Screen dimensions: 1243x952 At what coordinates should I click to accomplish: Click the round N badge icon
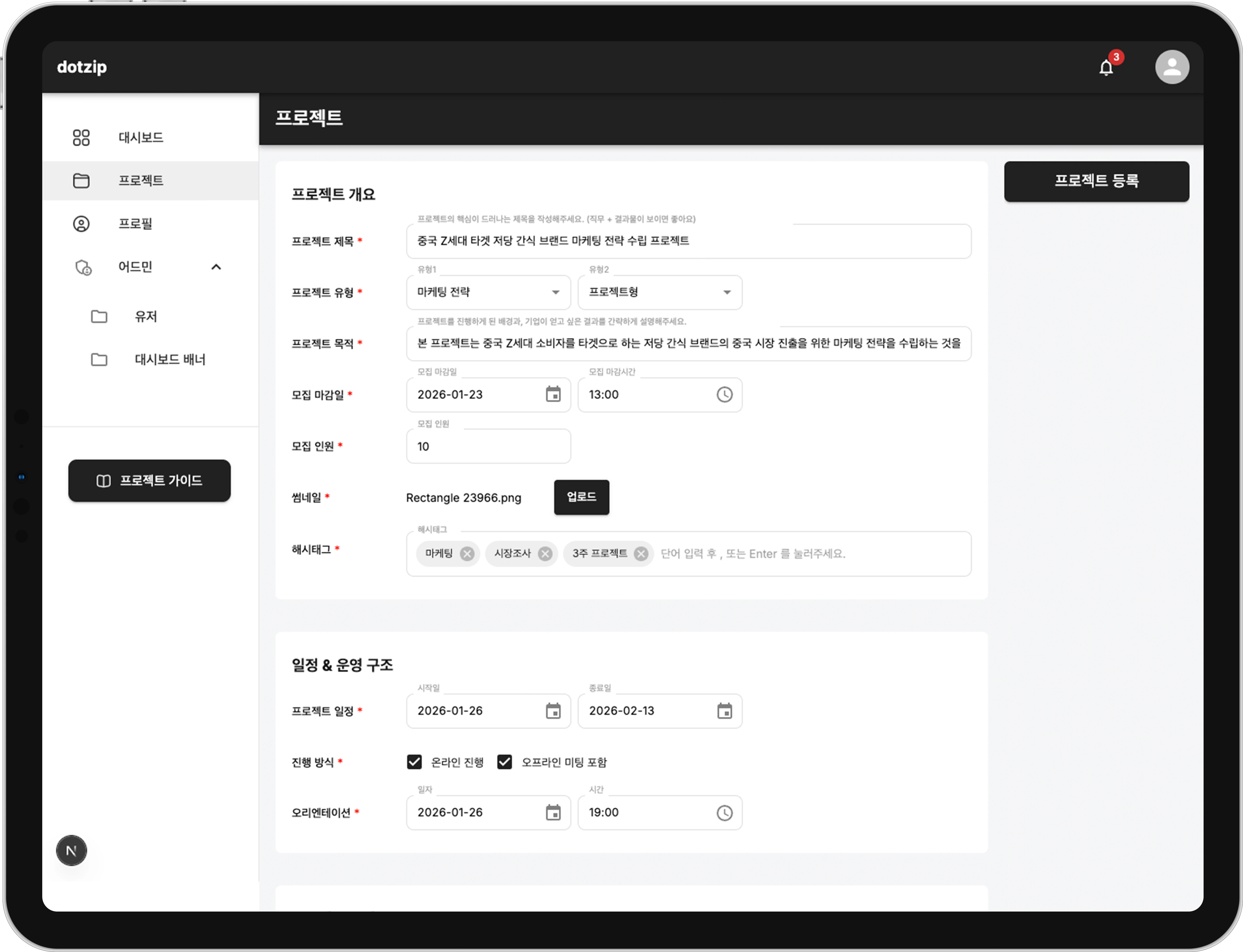tap(71, 850)
